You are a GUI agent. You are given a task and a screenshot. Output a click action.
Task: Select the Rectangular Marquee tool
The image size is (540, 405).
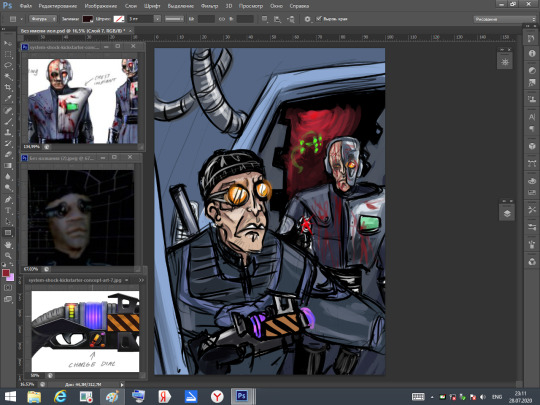pos(8,54)
